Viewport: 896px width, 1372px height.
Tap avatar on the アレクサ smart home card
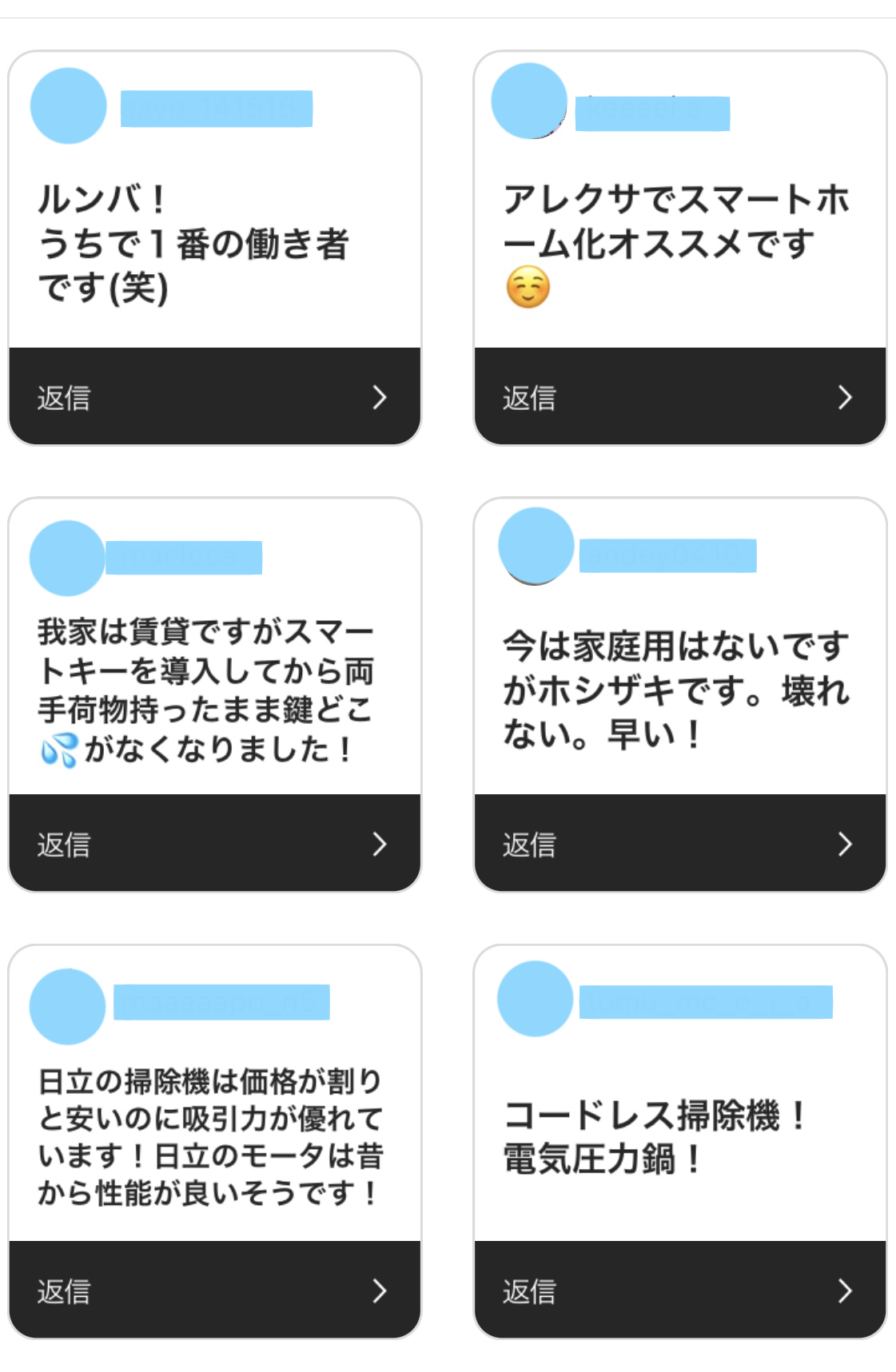[x=529, y=101]
